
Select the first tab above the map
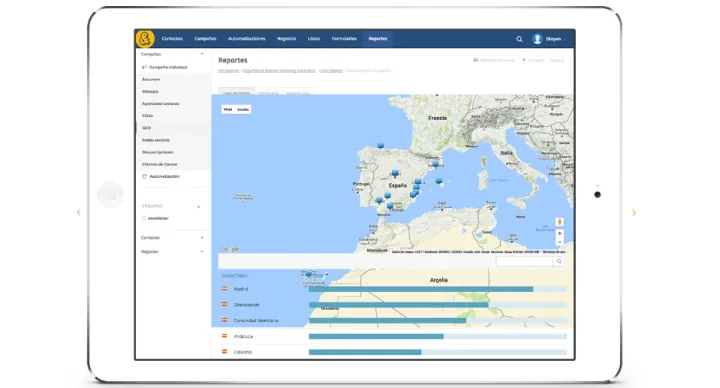[236, 91]
